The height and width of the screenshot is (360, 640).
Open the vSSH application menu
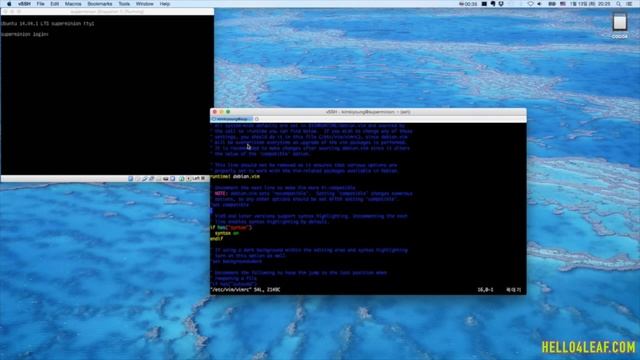click(x=24, y=4)
